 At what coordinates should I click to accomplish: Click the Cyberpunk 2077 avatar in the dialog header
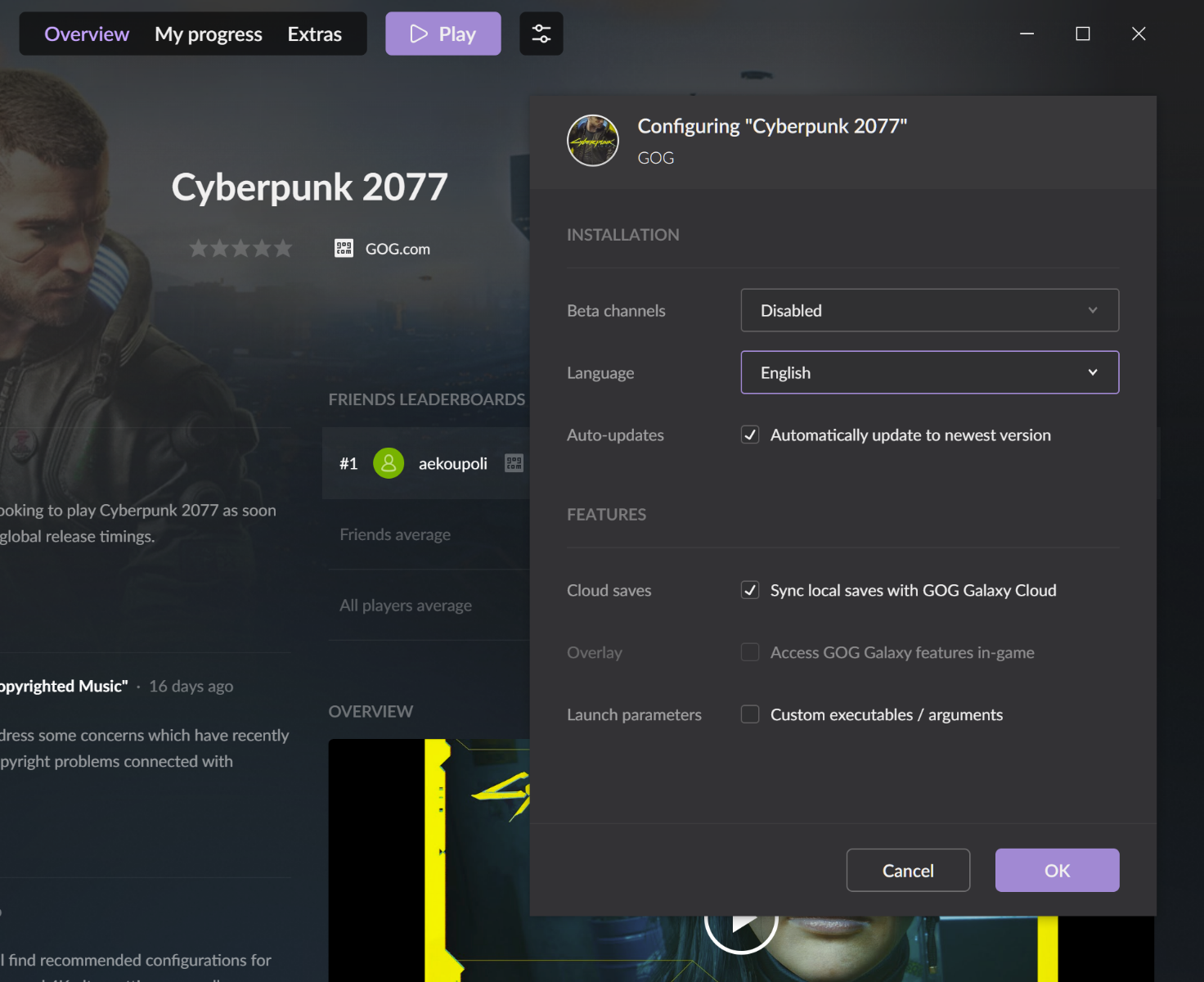pos(593,141)
